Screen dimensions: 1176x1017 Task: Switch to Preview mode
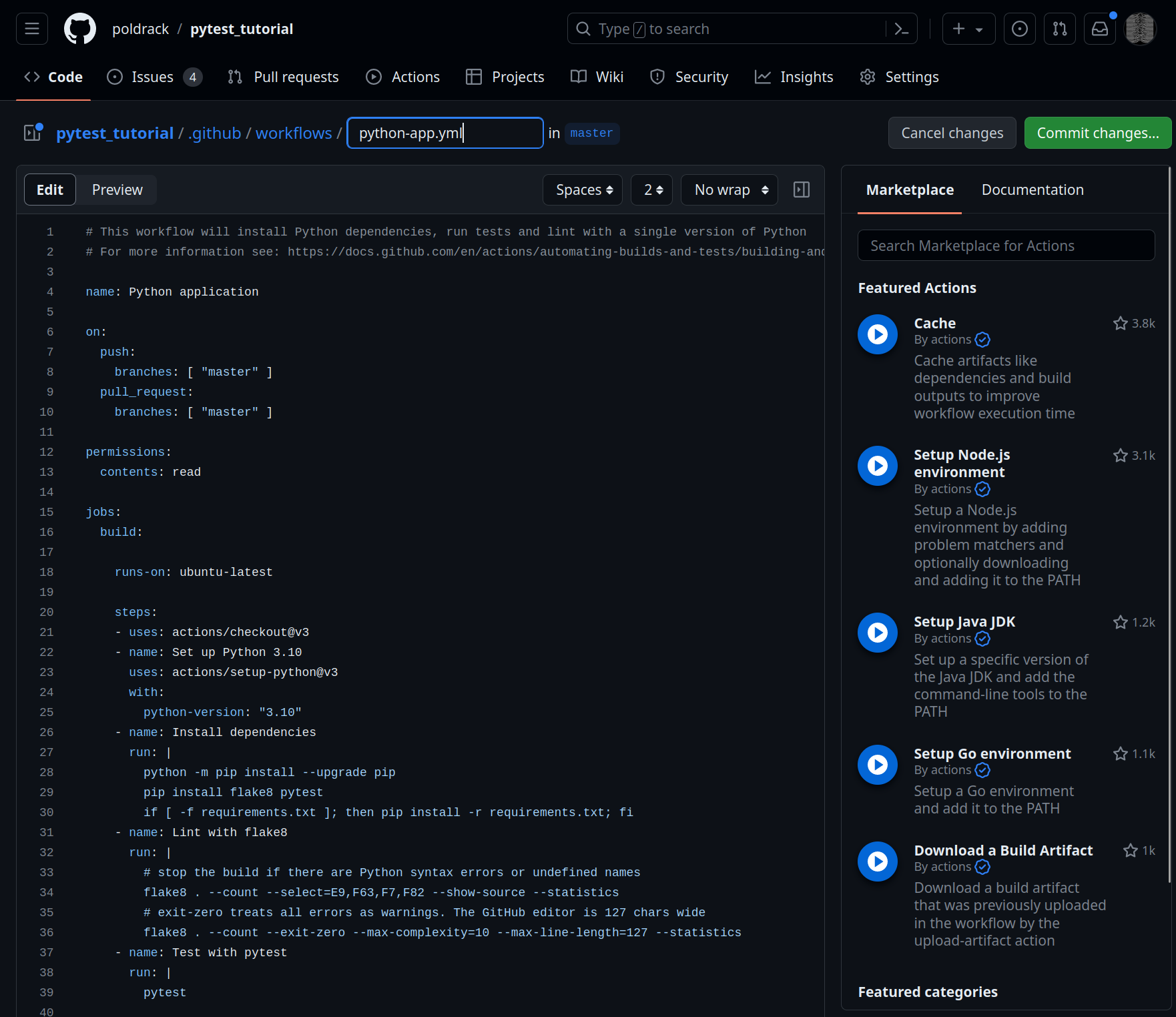click(117, 190)
